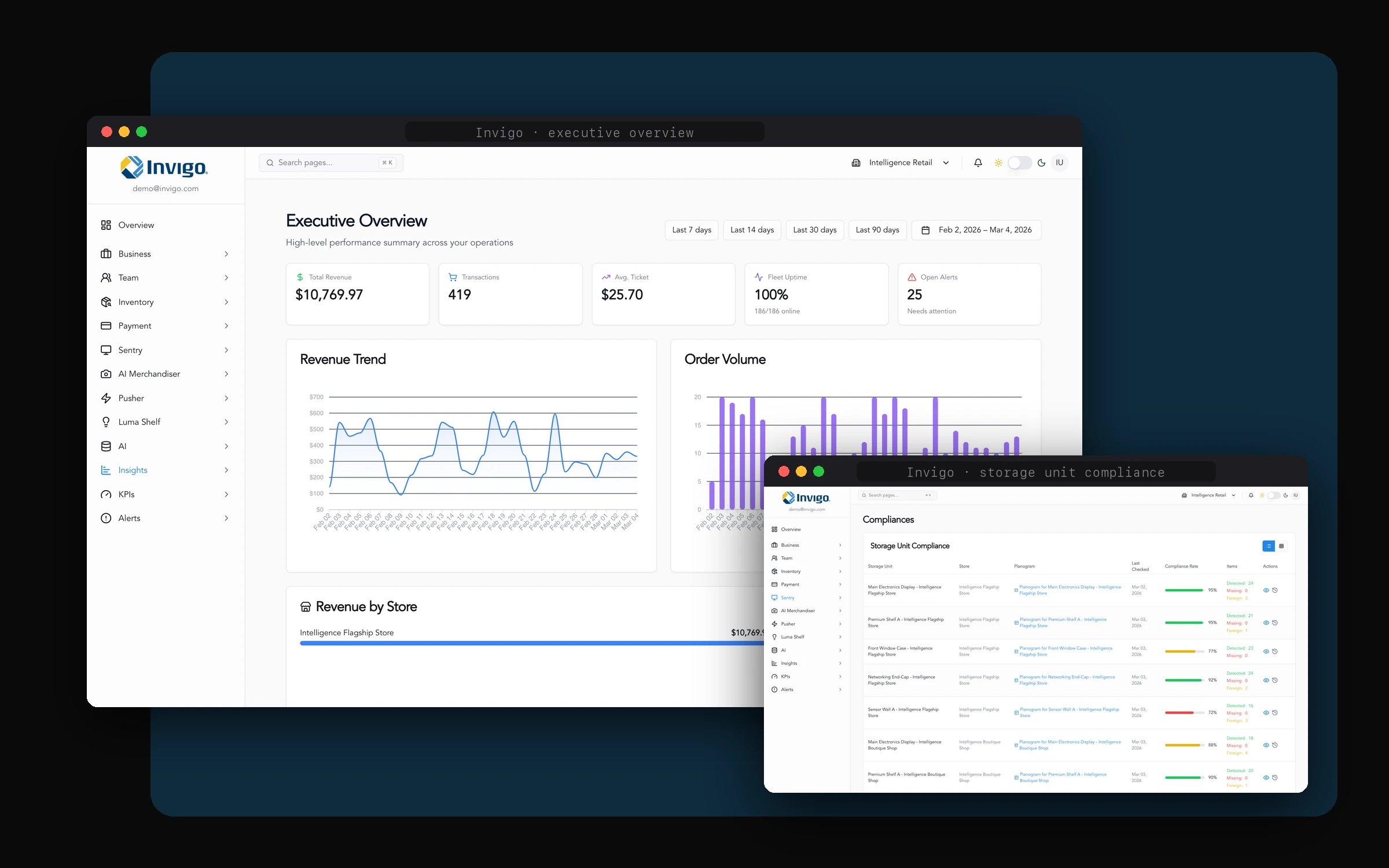1389x868 pixels.
Task: Select Last 7 days range button
Action: tap(692, 230)
